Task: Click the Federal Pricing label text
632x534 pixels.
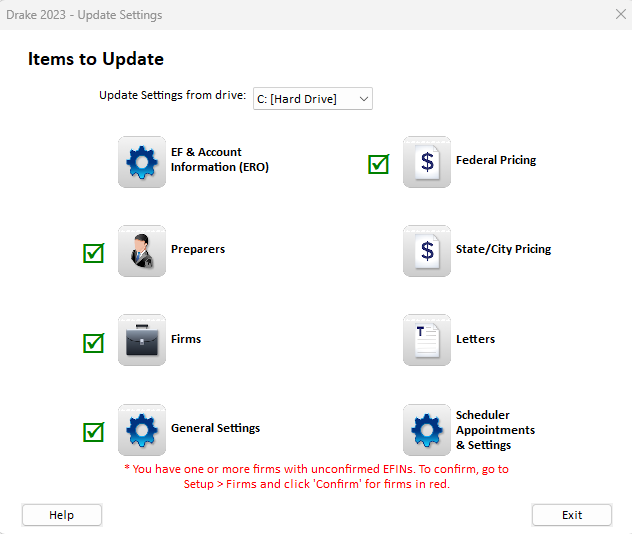Action: click(496, 160)
